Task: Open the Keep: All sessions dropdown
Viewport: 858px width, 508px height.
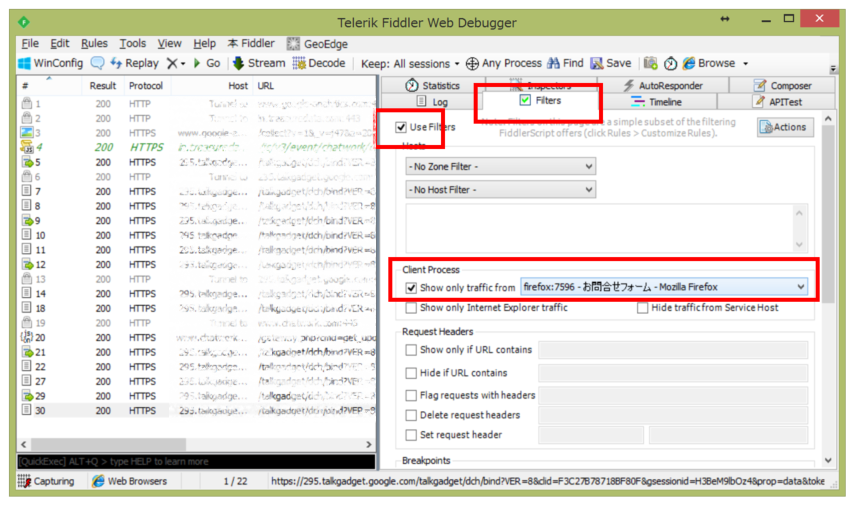Action: (410, 64)
